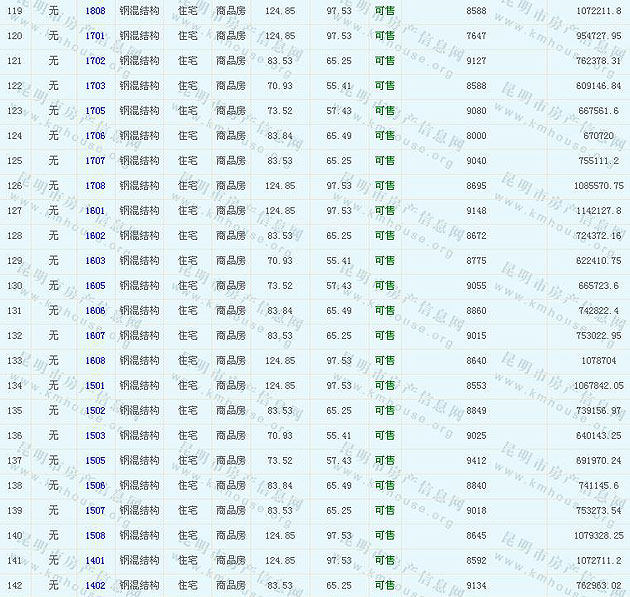
Task: Open room 1402 link
Action: pyautogui.click(x=95, y=585)
